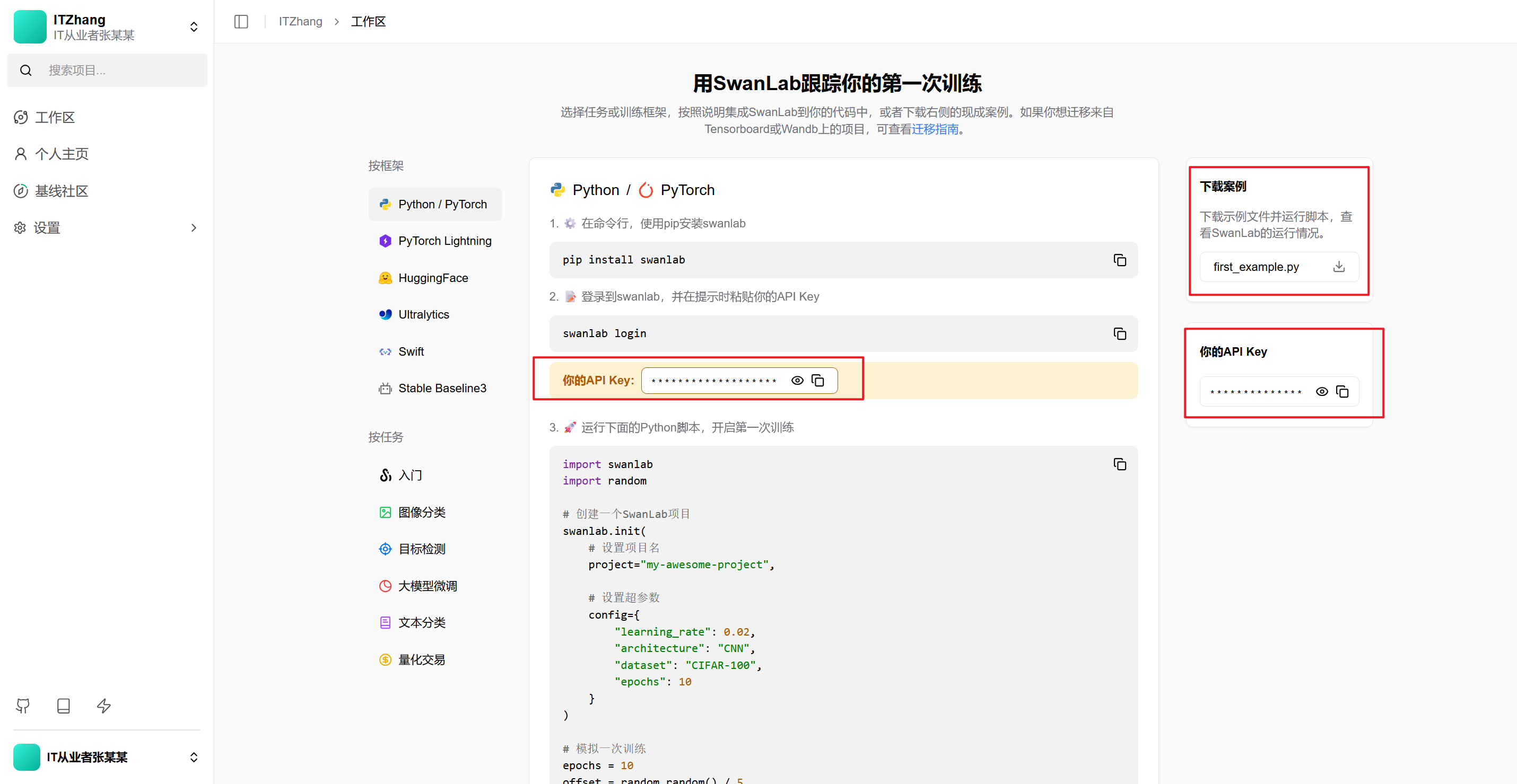Image resolution: width=1517 pixels, height=784 pixels.
Task: Click the bottom user avatar square
Action: pyautogui.click(x=27, y=757)
